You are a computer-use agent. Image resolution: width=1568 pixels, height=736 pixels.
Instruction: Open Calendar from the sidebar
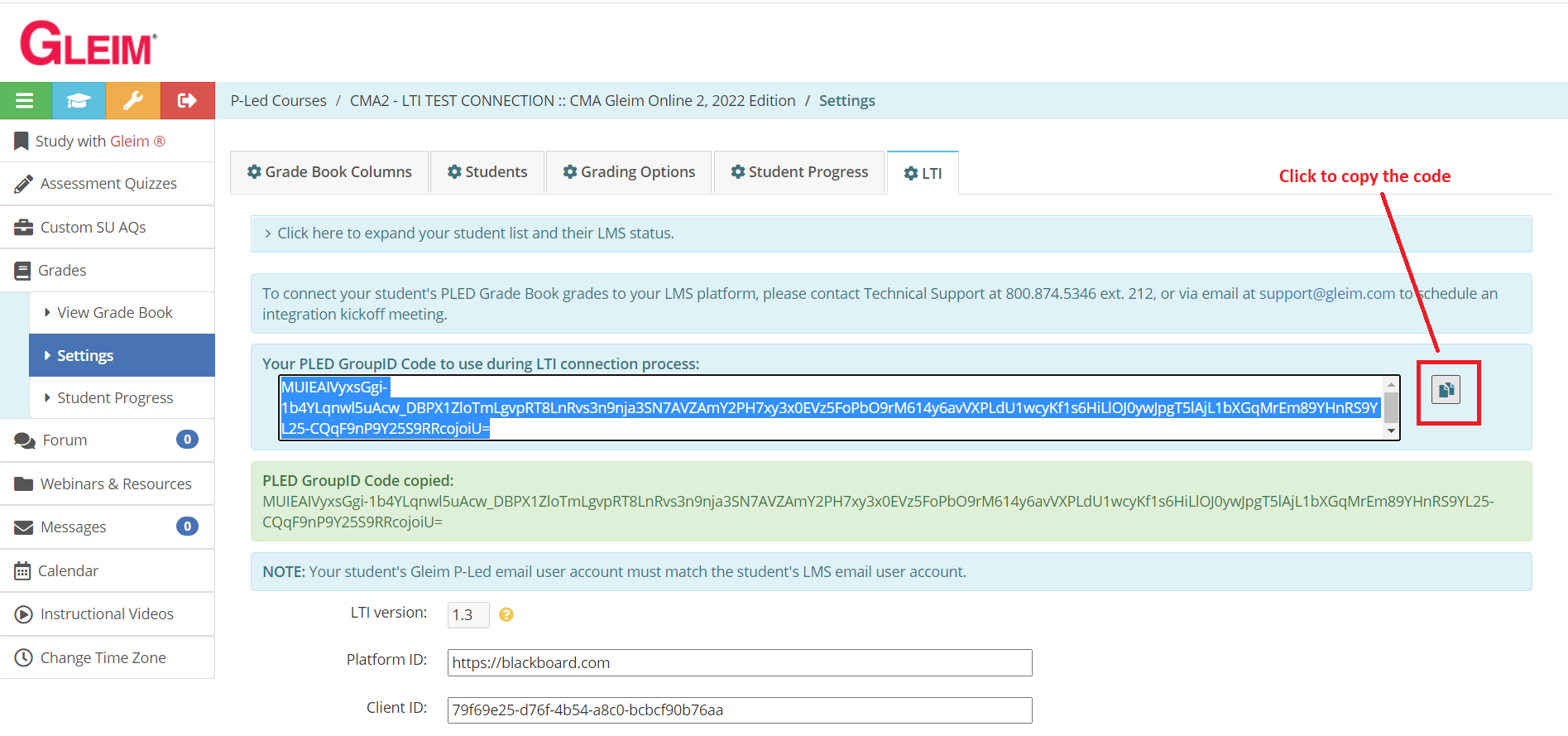(108, 570)
